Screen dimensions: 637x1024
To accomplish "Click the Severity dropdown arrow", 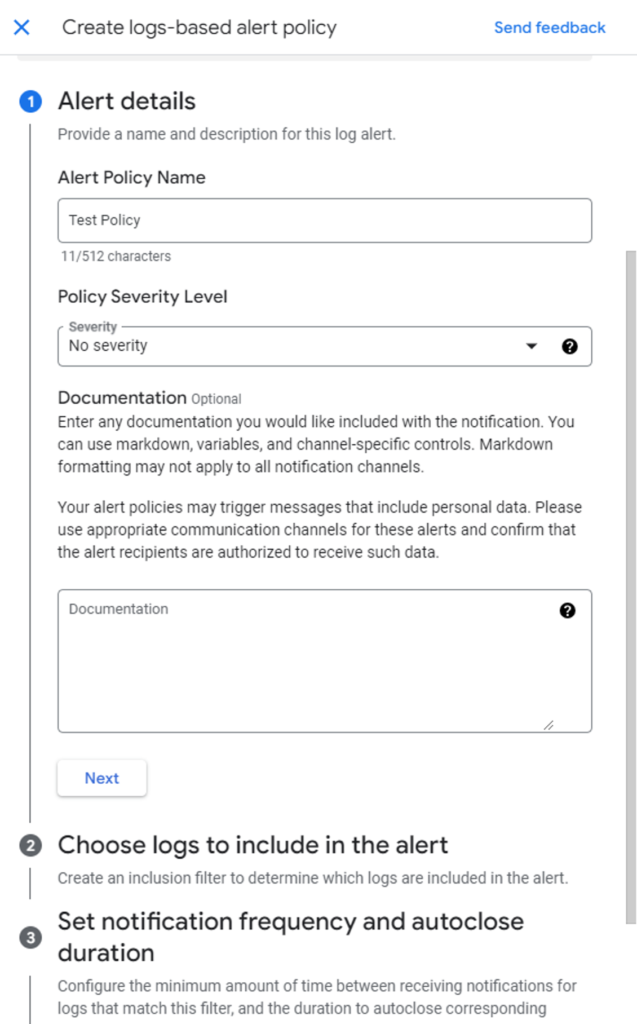I will point(531,346).
